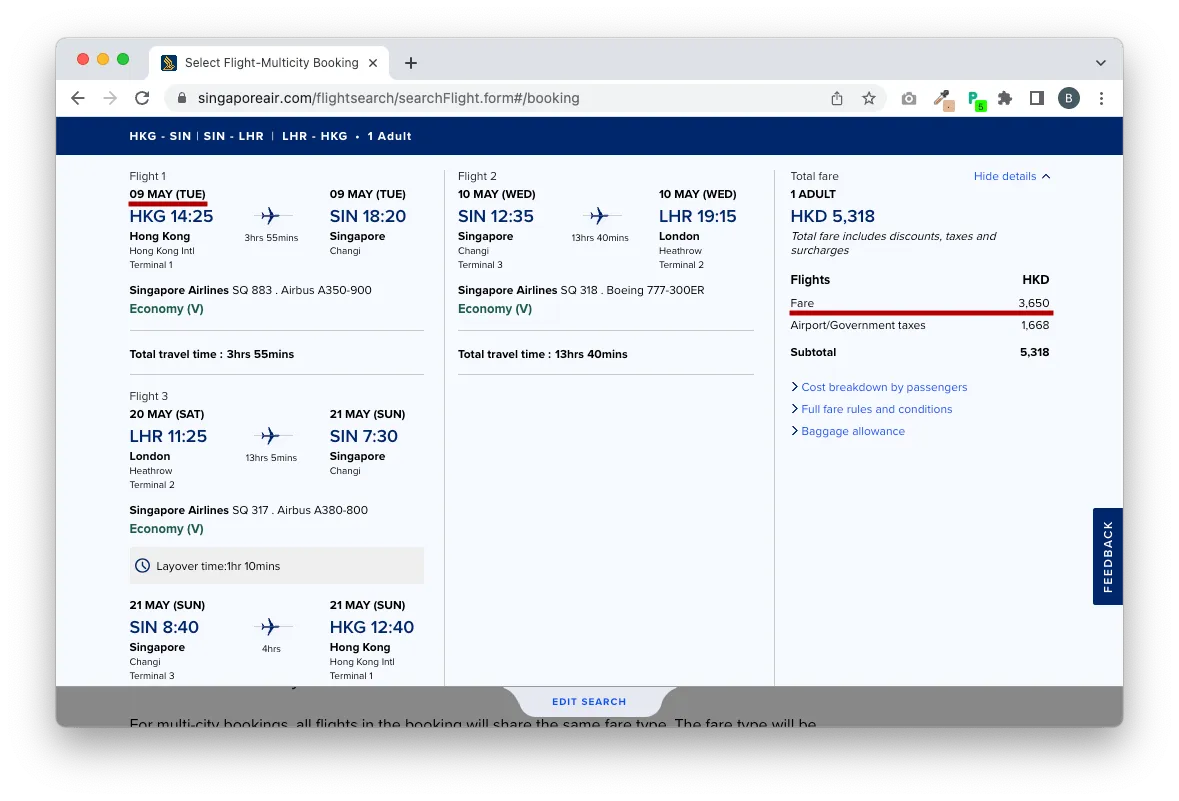
Task: Open the Extensions puzzle piece menu
Action: pyautogui.click(x=1005, y=98)
